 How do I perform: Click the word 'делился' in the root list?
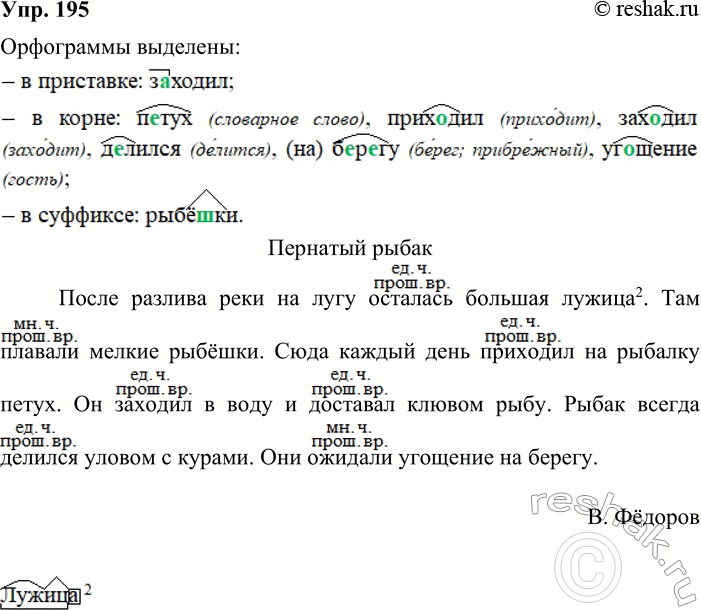140,150
